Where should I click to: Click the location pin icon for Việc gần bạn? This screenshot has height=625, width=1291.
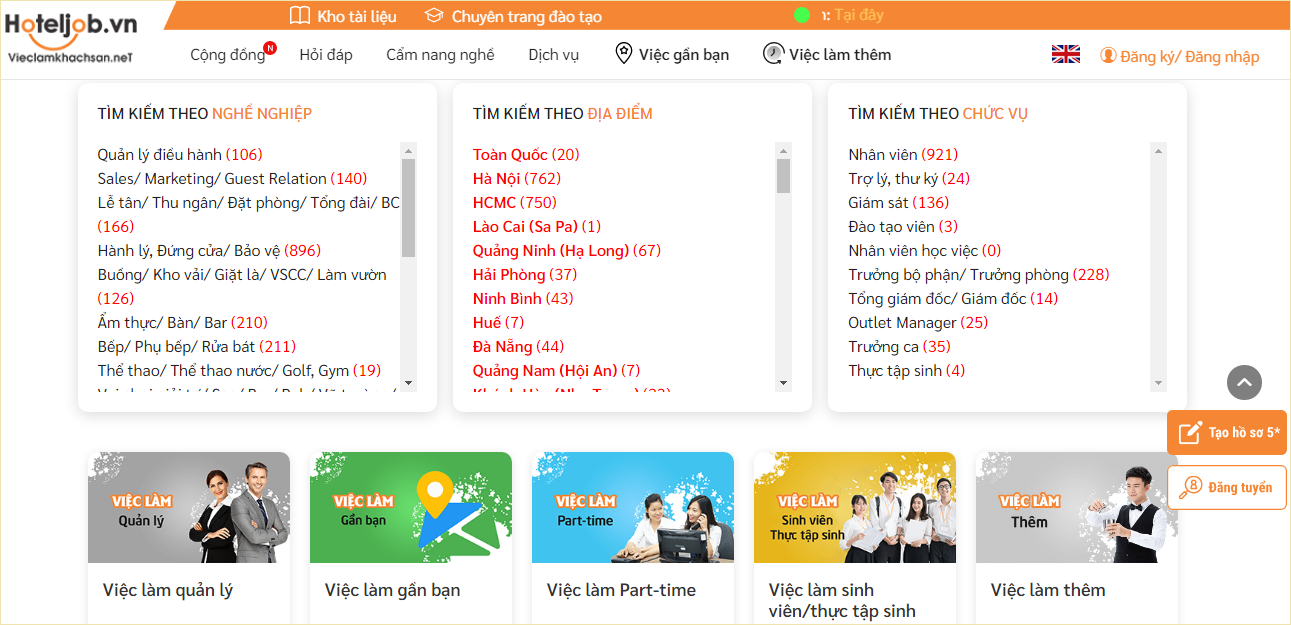(x=623, y=54)
